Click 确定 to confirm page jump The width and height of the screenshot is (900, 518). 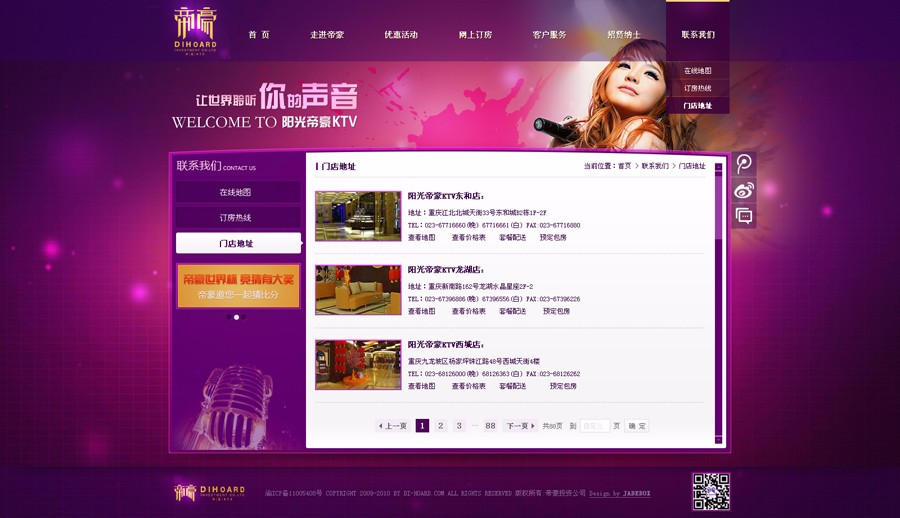coord(637,426)
